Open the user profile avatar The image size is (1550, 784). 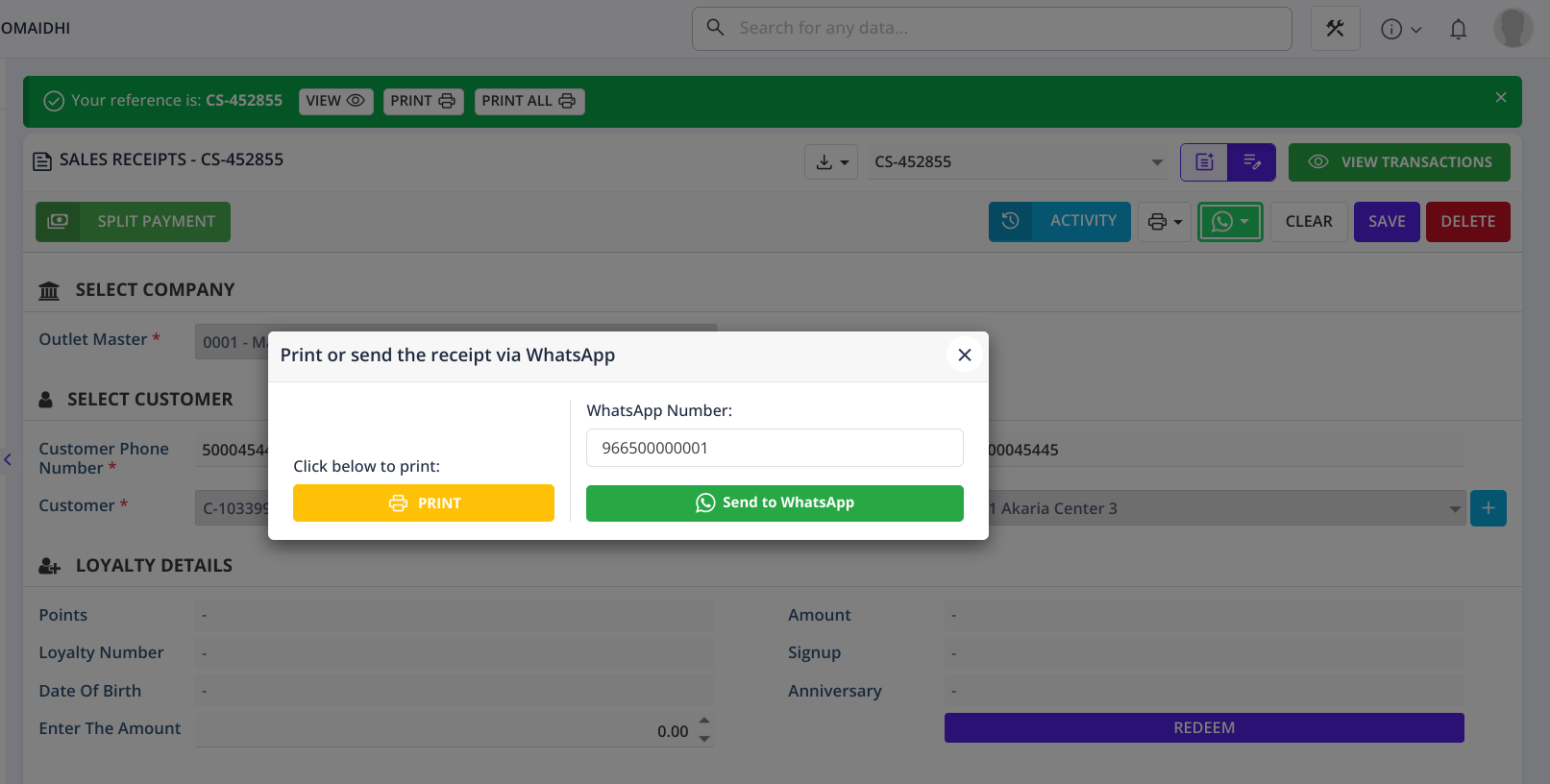click(1513, 28)
